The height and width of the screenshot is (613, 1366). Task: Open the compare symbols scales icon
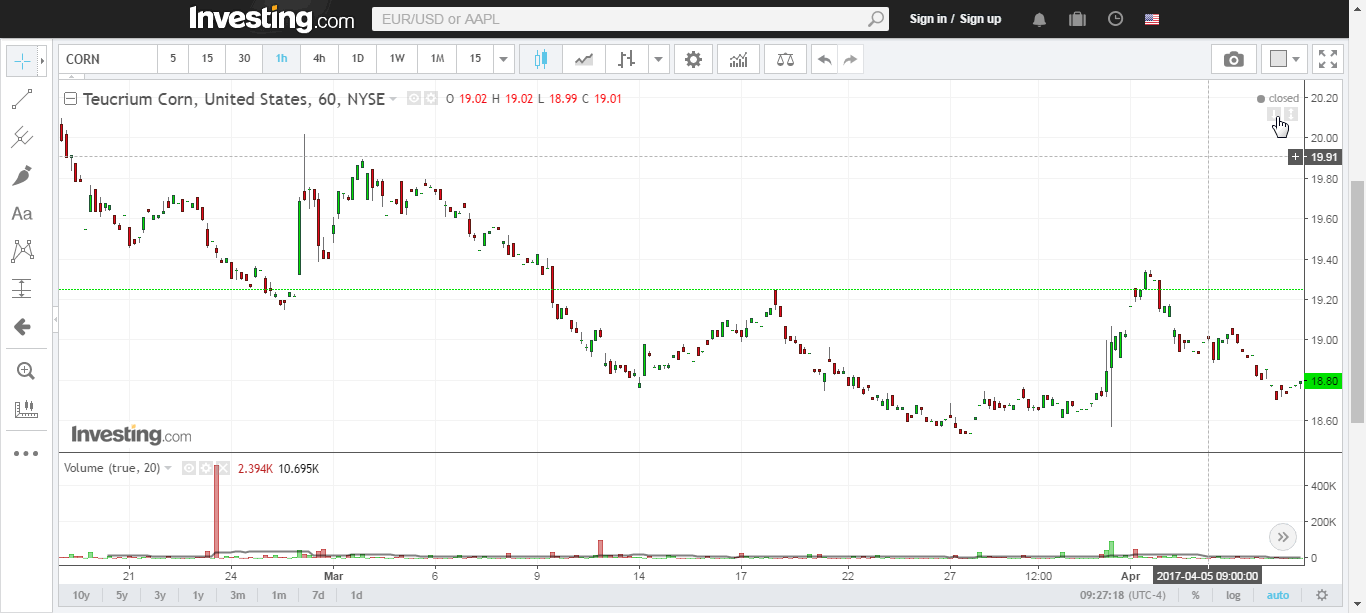click(785, 59)
